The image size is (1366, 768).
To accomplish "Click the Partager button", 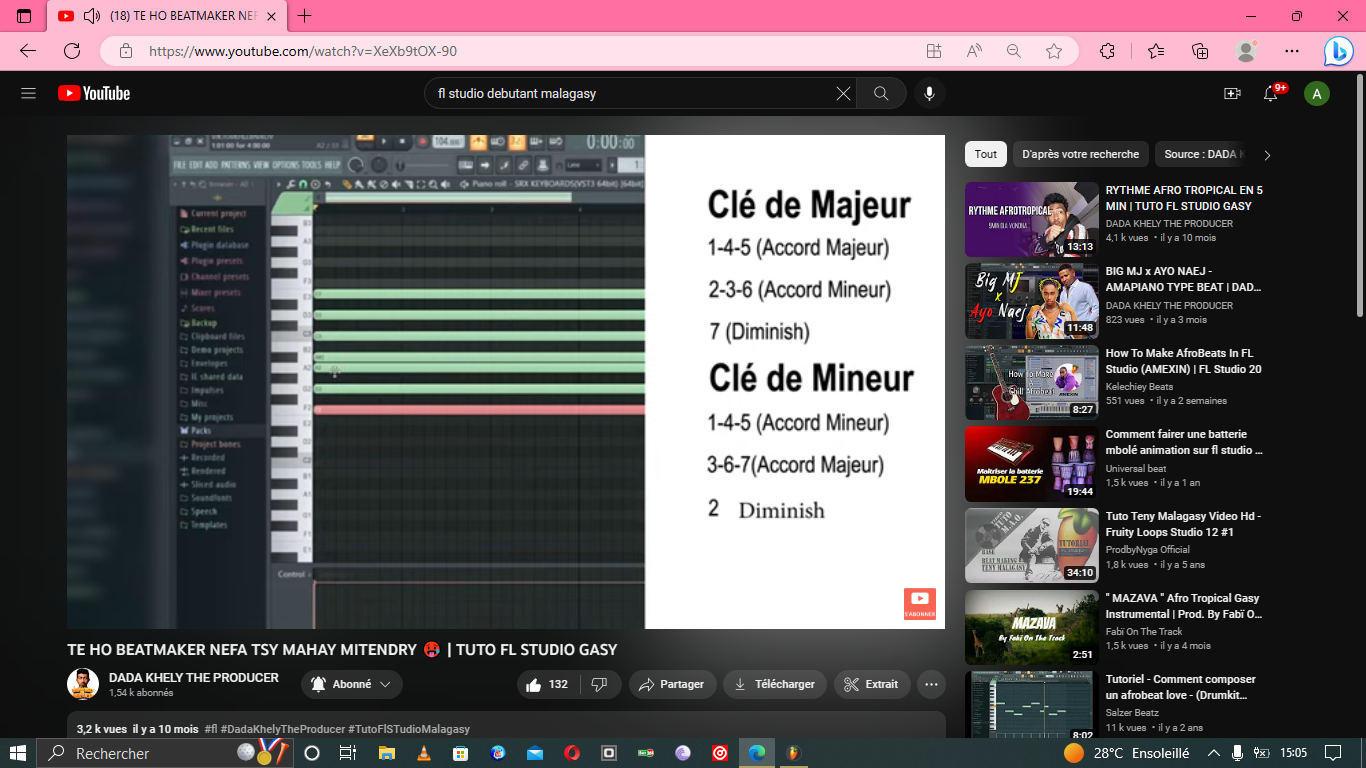I will (671, 684).
